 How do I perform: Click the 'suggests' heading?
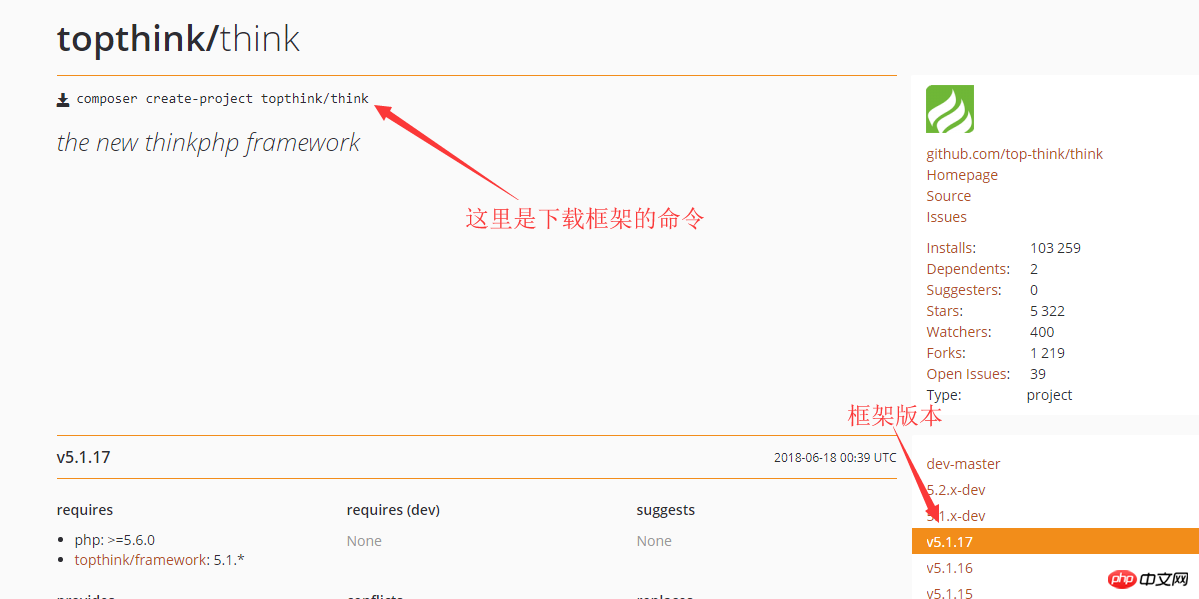coord(665,509)
